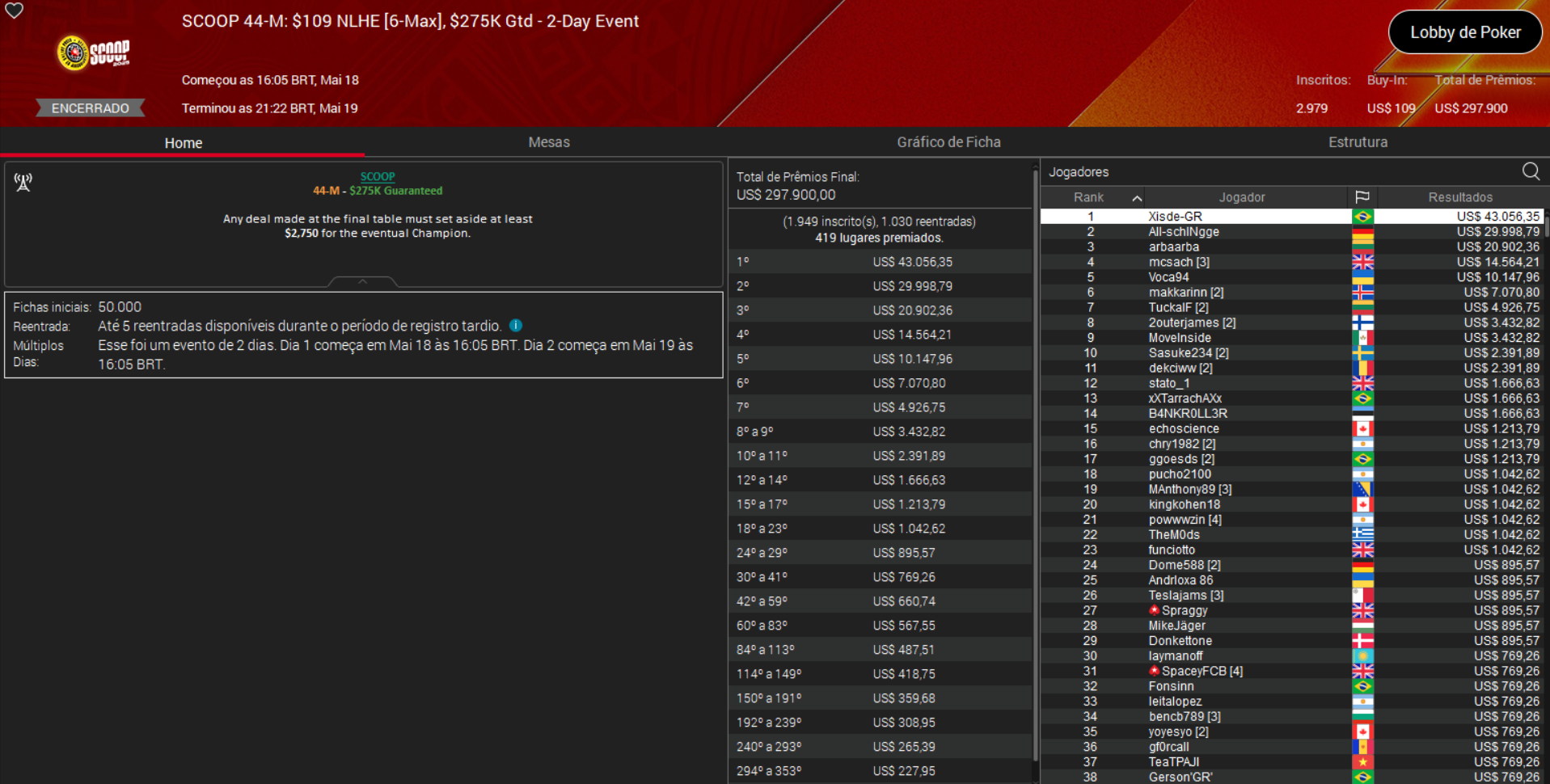
Task: Click the favorite heart icon
Action: pyautogui.click(x=15, y=11)
